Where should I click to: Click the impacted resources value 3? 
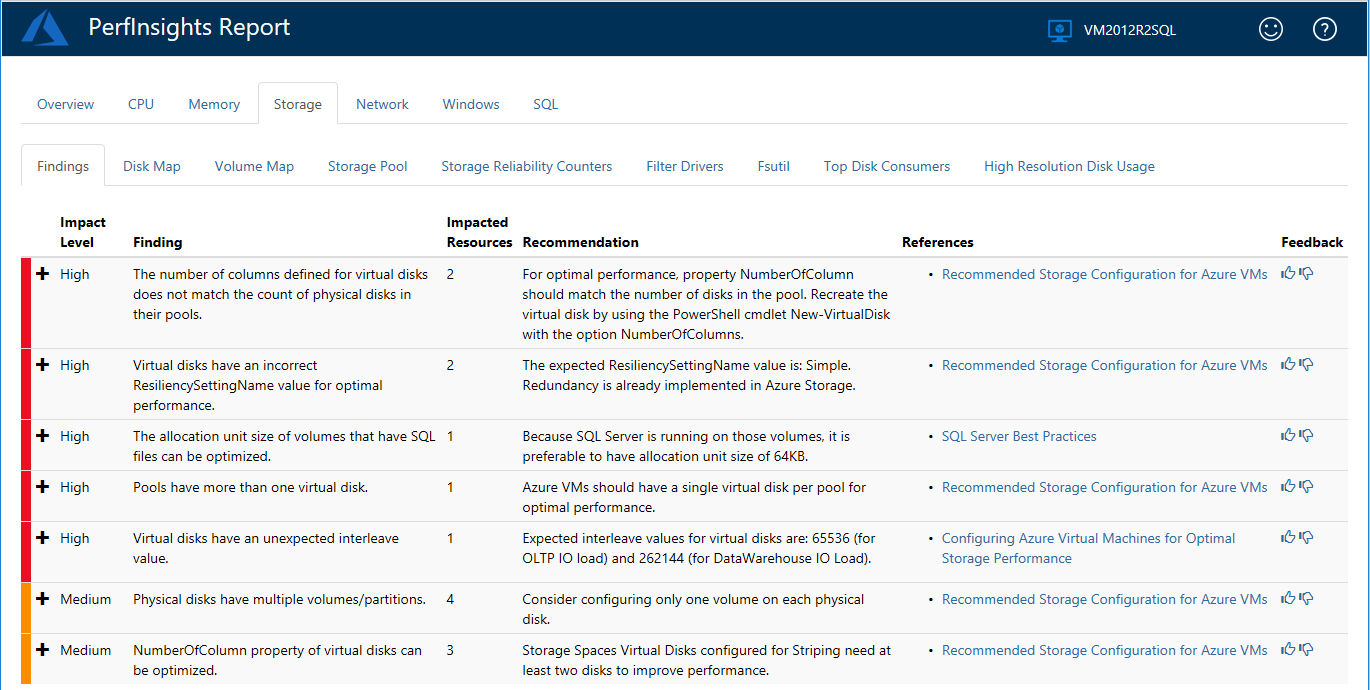tap(450, 650)
